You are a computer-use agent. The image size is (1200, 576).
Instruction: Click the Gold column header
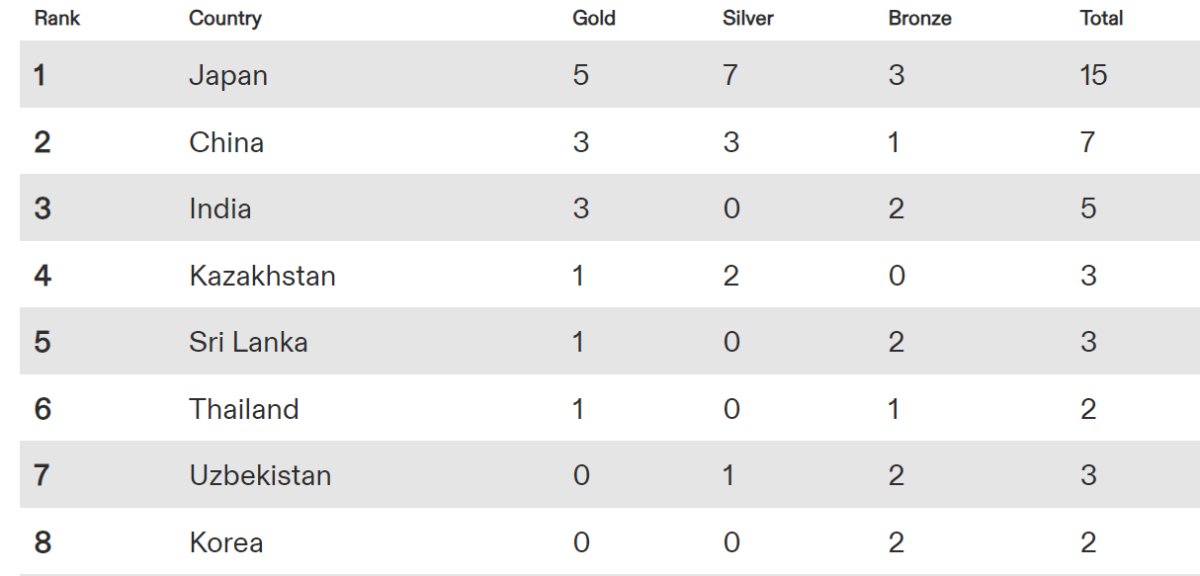pyautogui.click(x=594, y=18)
